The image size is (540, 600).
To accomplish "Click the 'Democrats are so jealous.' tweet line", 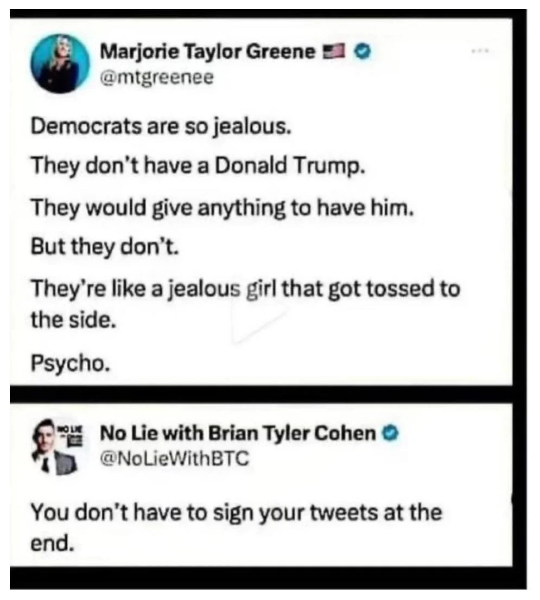I will pos(161,126).
